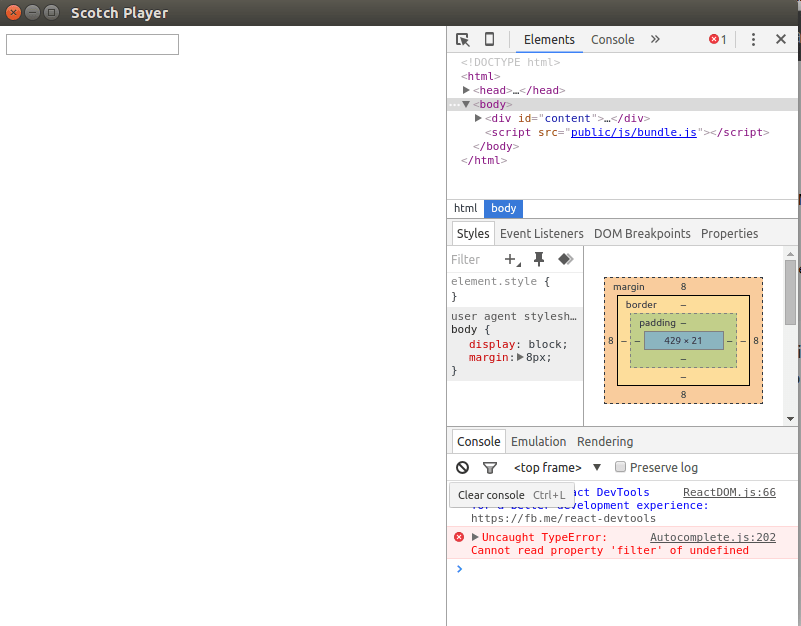801x626 pixels.
Task: Add a new style rule plus icon
Action: pyautogui.click(x=512, y=260)
